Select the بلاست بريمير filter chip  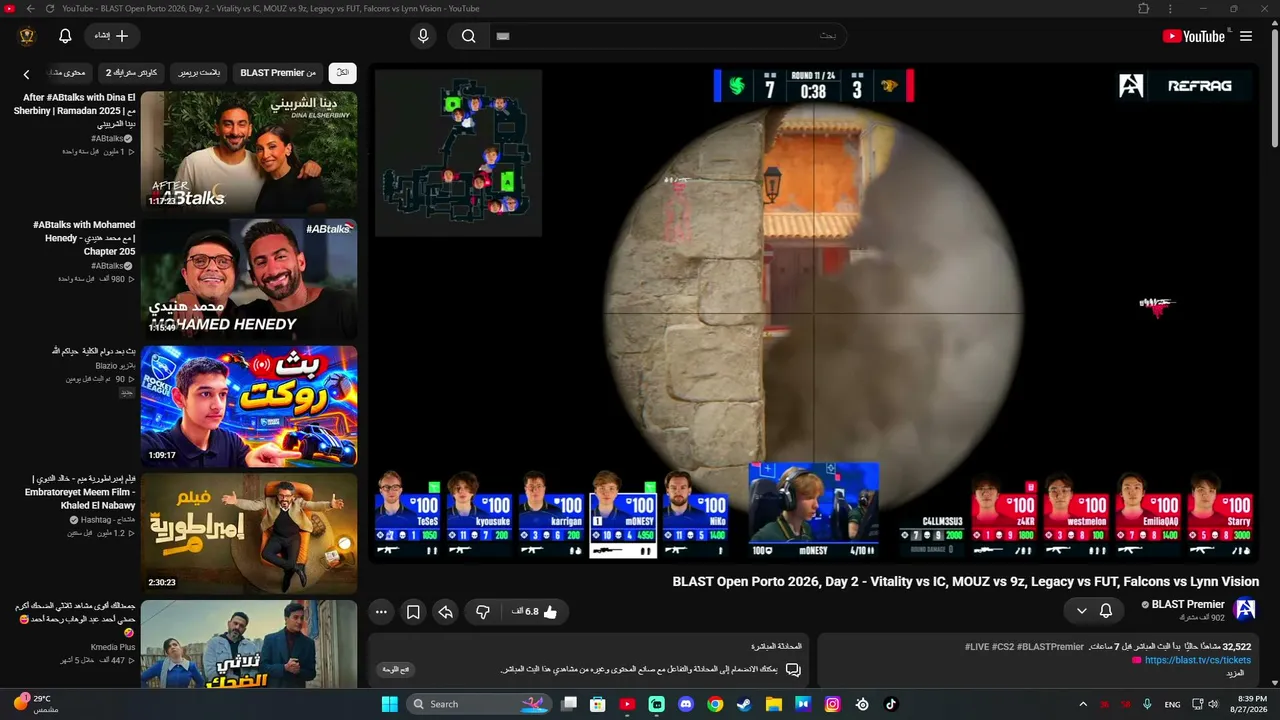(200, 73)
